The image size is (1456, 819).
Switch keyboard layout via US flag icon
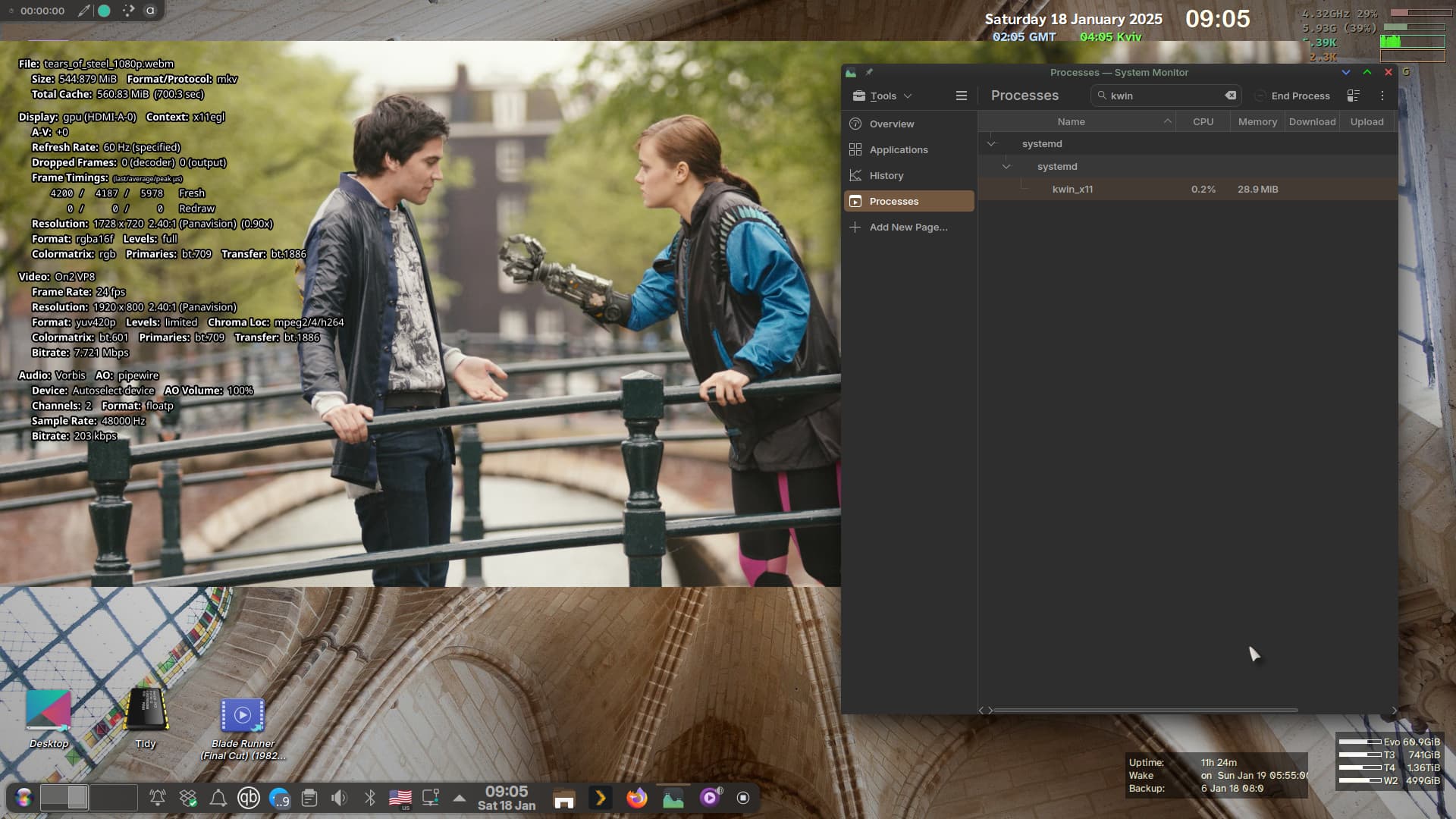tap(400, 798)
